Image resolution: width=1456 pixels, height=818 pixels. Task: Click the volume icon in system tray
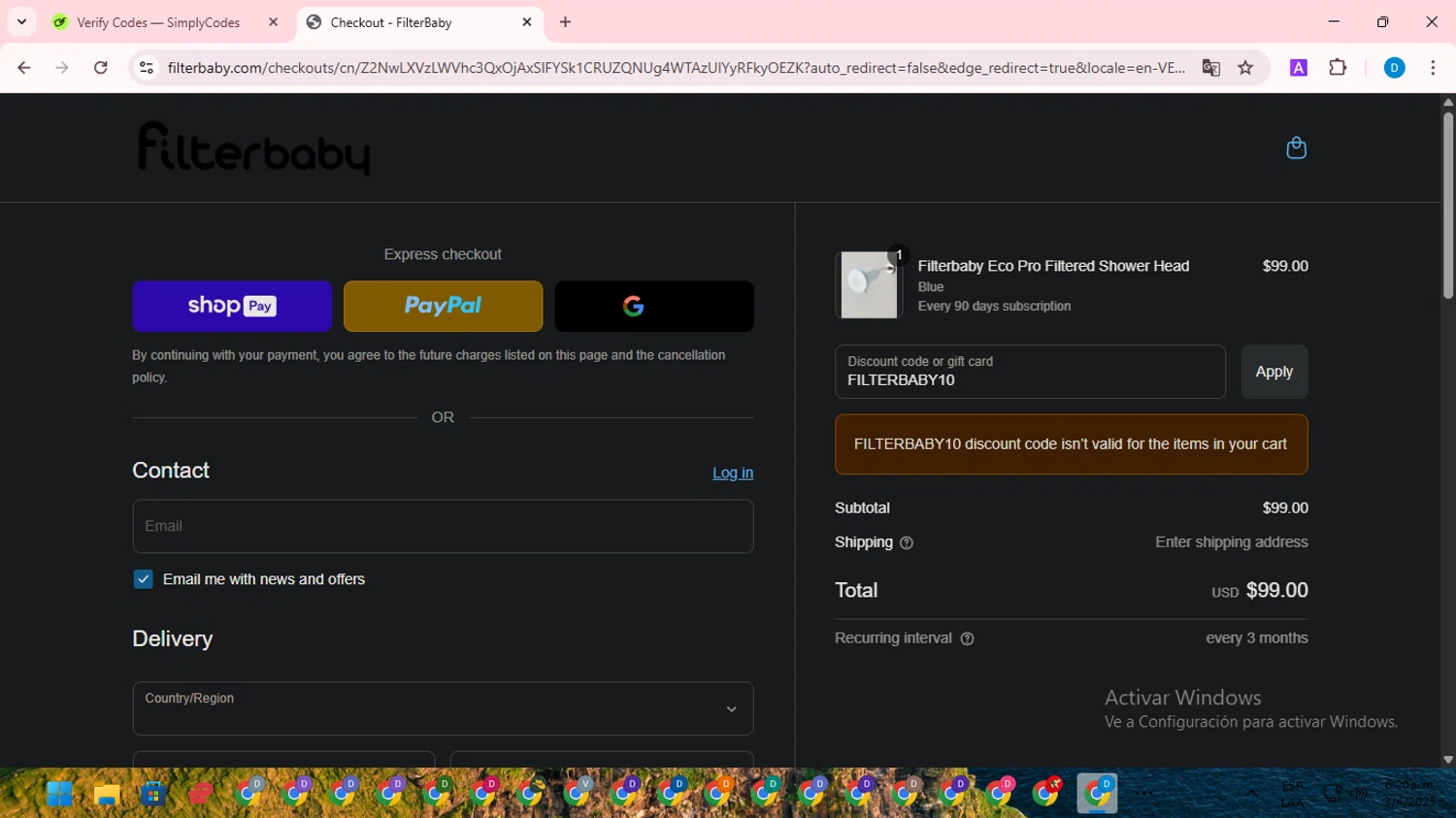1358,794
